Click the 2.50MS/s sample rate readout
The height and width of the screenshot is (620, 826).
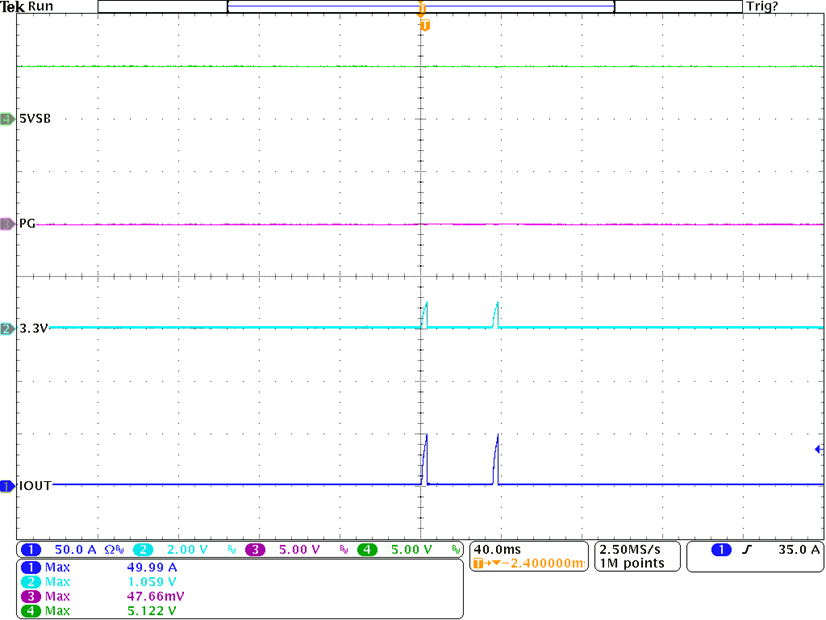pos(630,549)
